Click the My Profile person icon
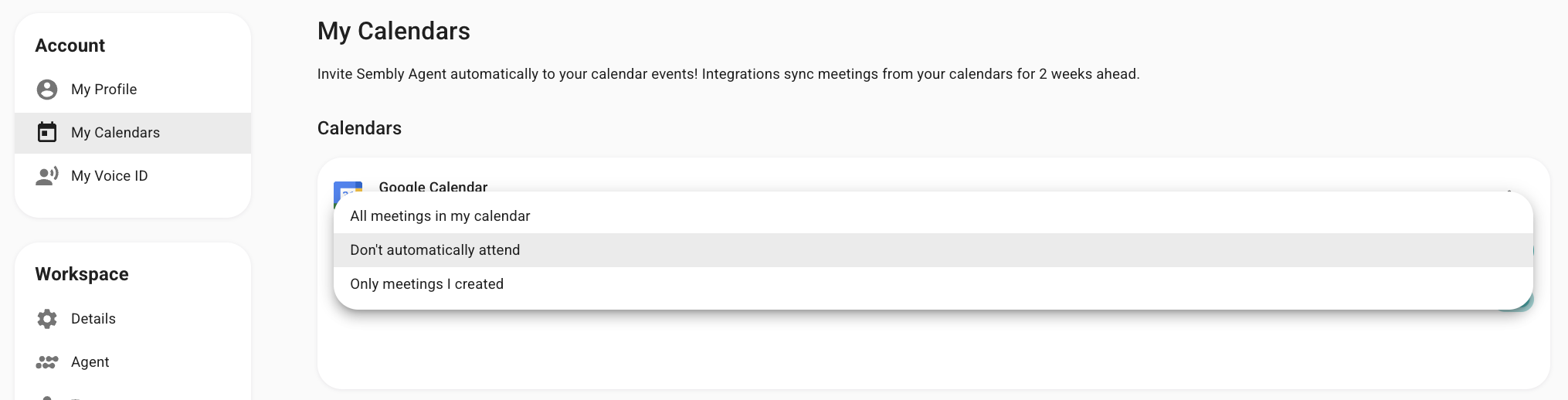 [x=47, y=90]
